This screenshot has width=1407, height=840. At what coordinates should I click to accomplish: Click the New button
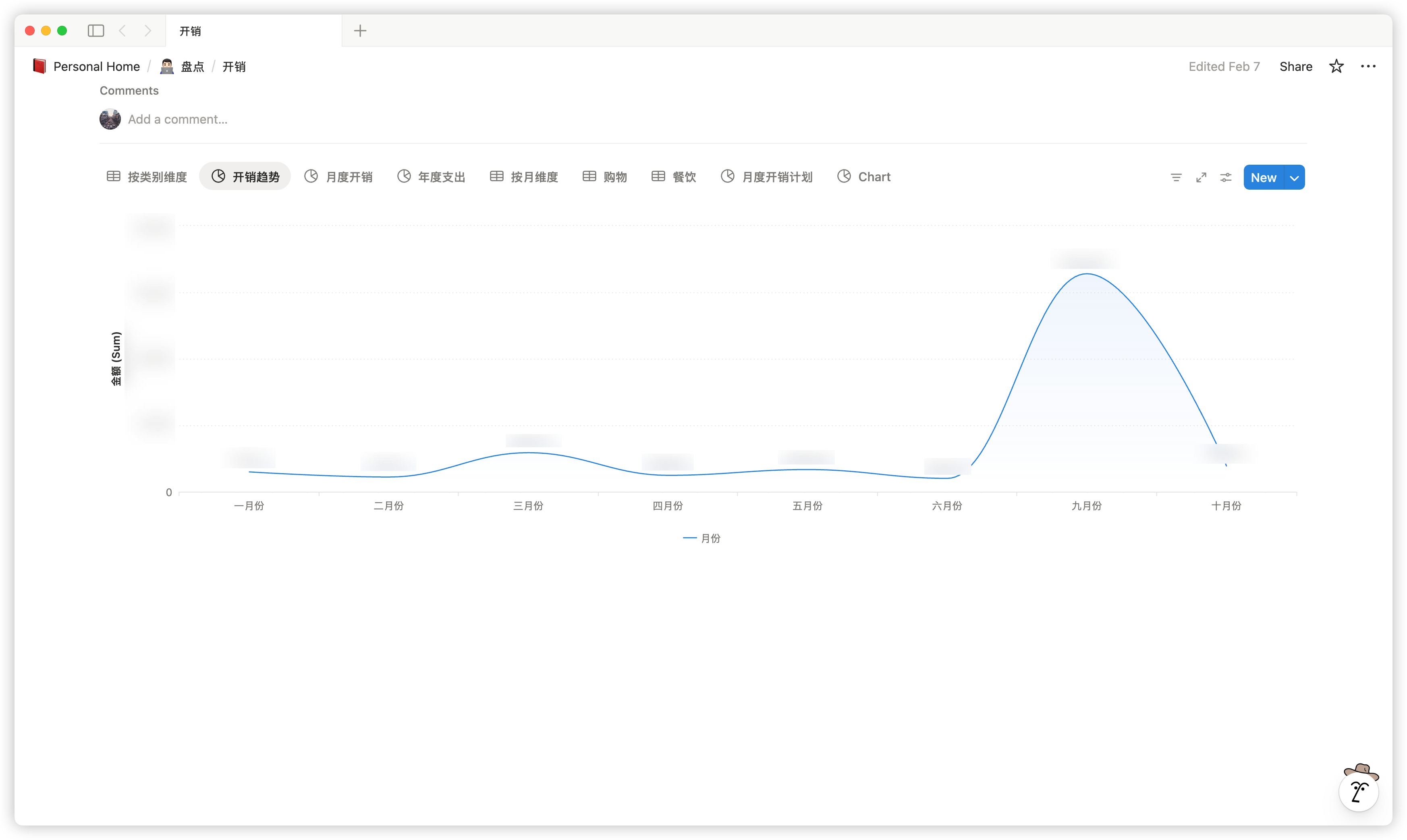coord(1263,178)
